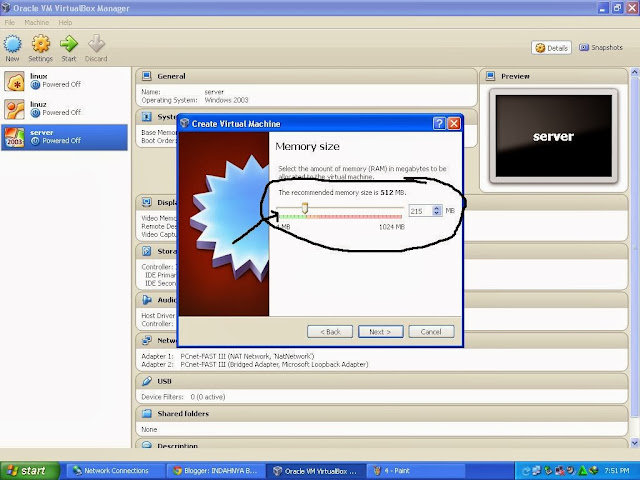Click the green Start arrow icon
Viewport: 640px width, 480px height.
click(x=69, y=44)
